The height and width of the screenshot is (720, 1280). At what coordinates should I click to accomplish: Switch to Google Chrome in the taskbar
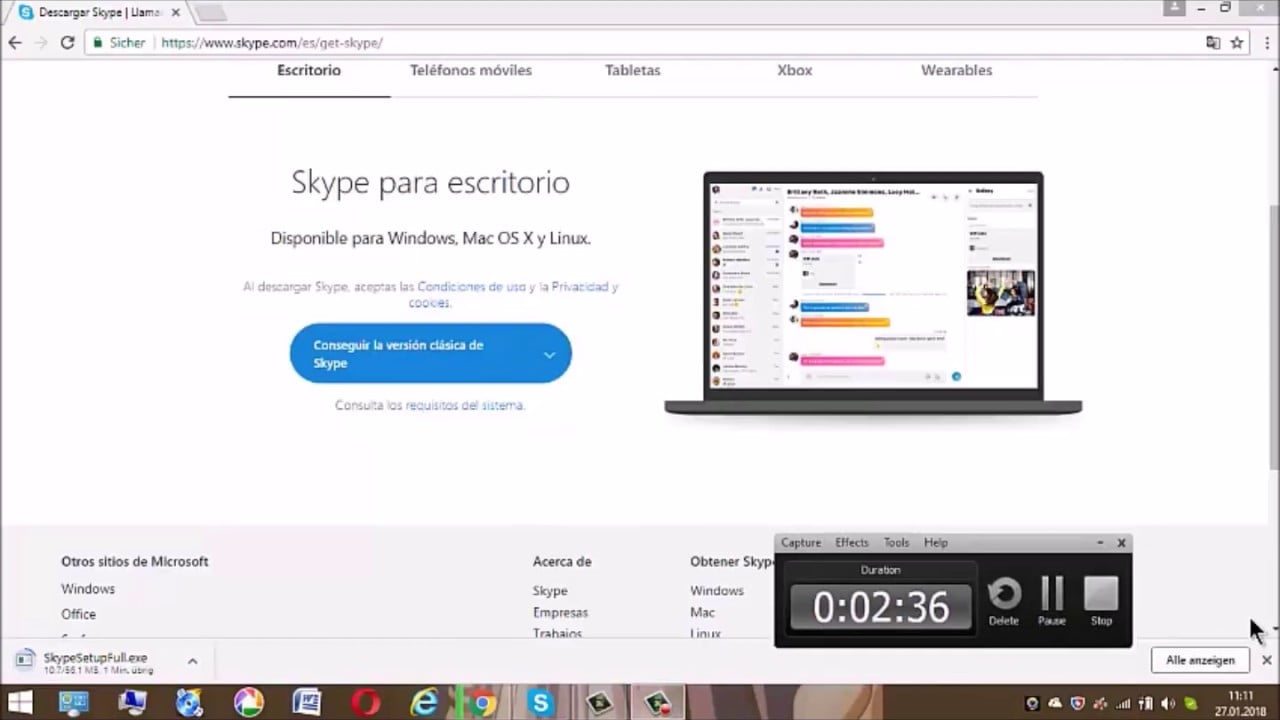[x=483, y=702]
